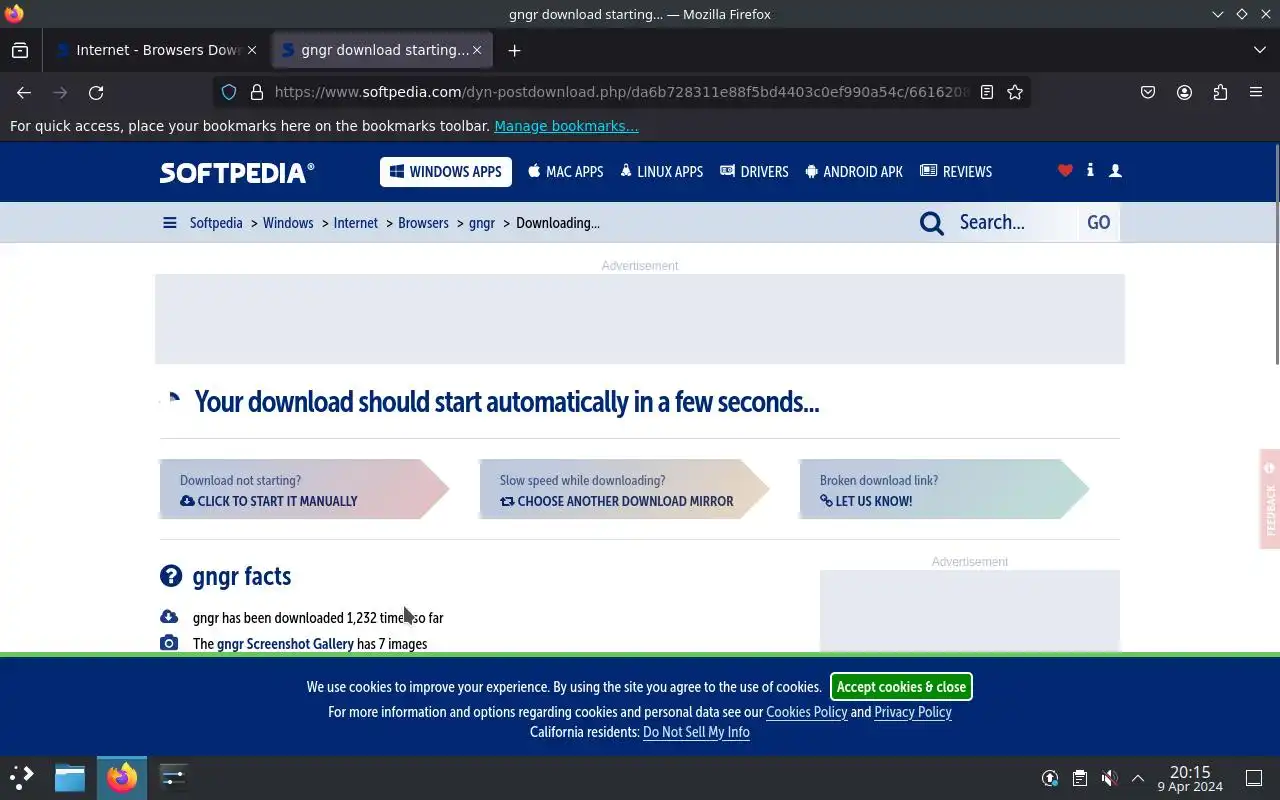Click 'Do Not Sell My Info' link

pyautogui.click(x=696, y=732)
